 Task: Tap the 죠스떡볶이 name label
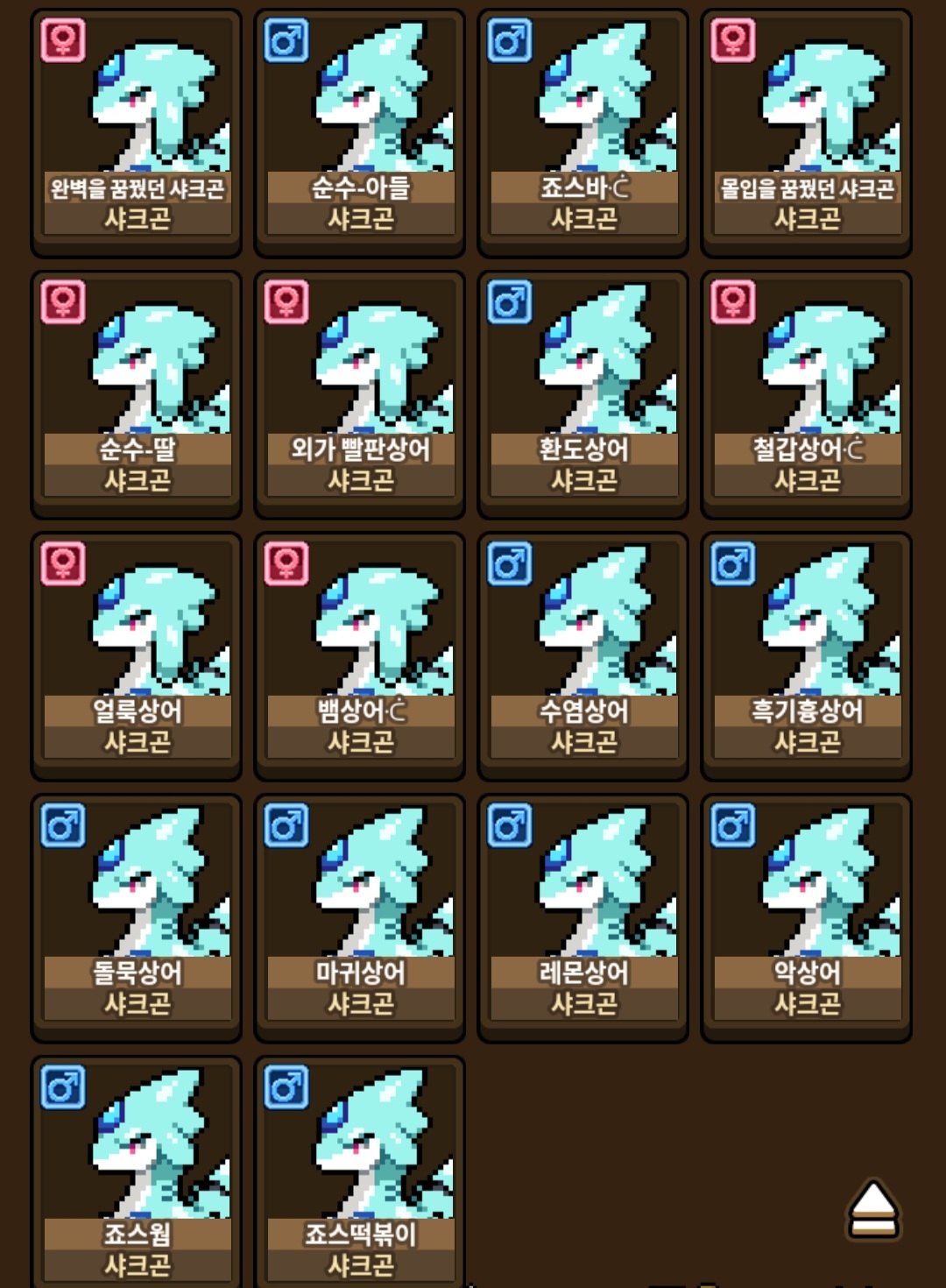361,1234
